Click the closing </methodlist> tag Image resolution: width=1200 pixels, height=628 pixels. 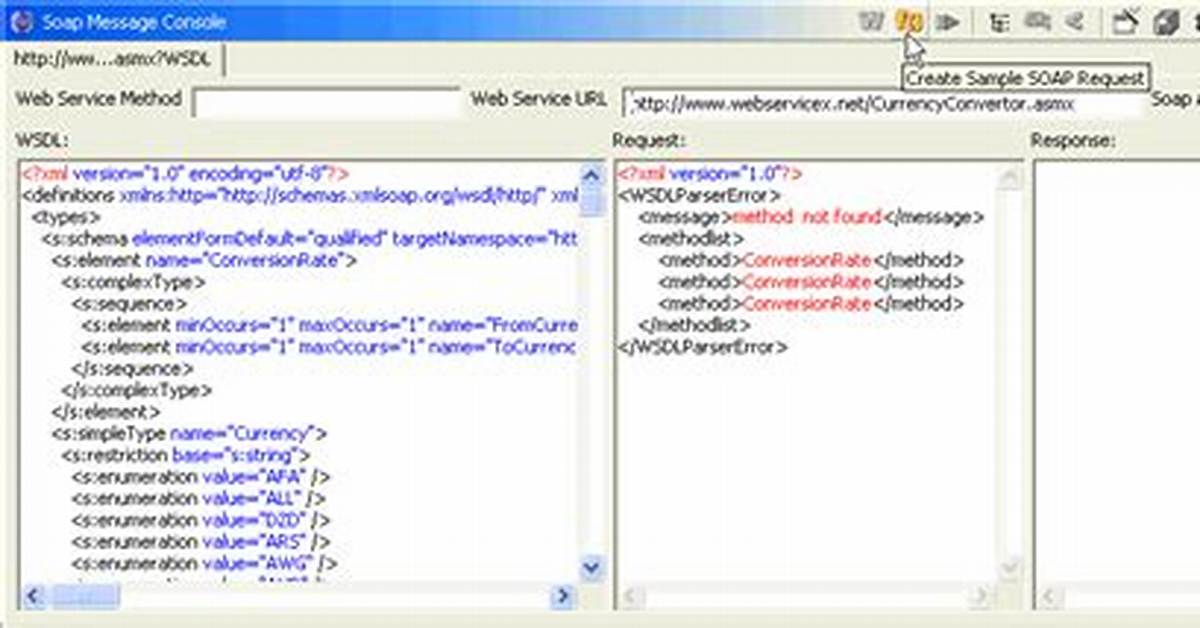tap(694, 325)
